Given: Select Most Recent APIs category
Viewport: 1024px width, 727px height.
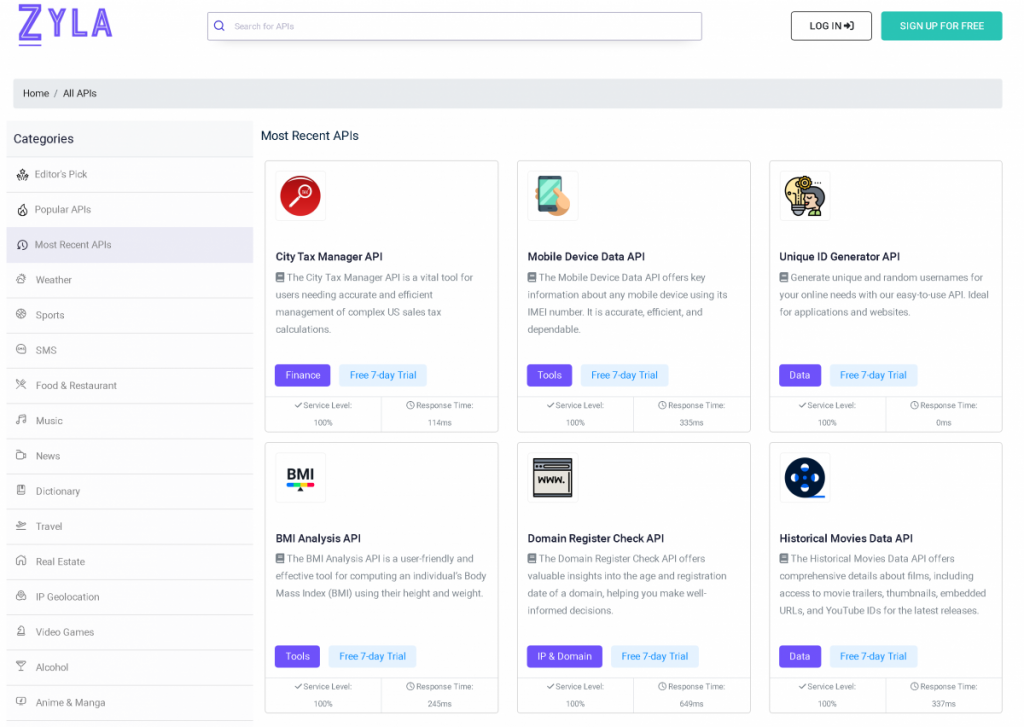Looking at the screenshot, I should pyautogui.click(x=129, y=245).
